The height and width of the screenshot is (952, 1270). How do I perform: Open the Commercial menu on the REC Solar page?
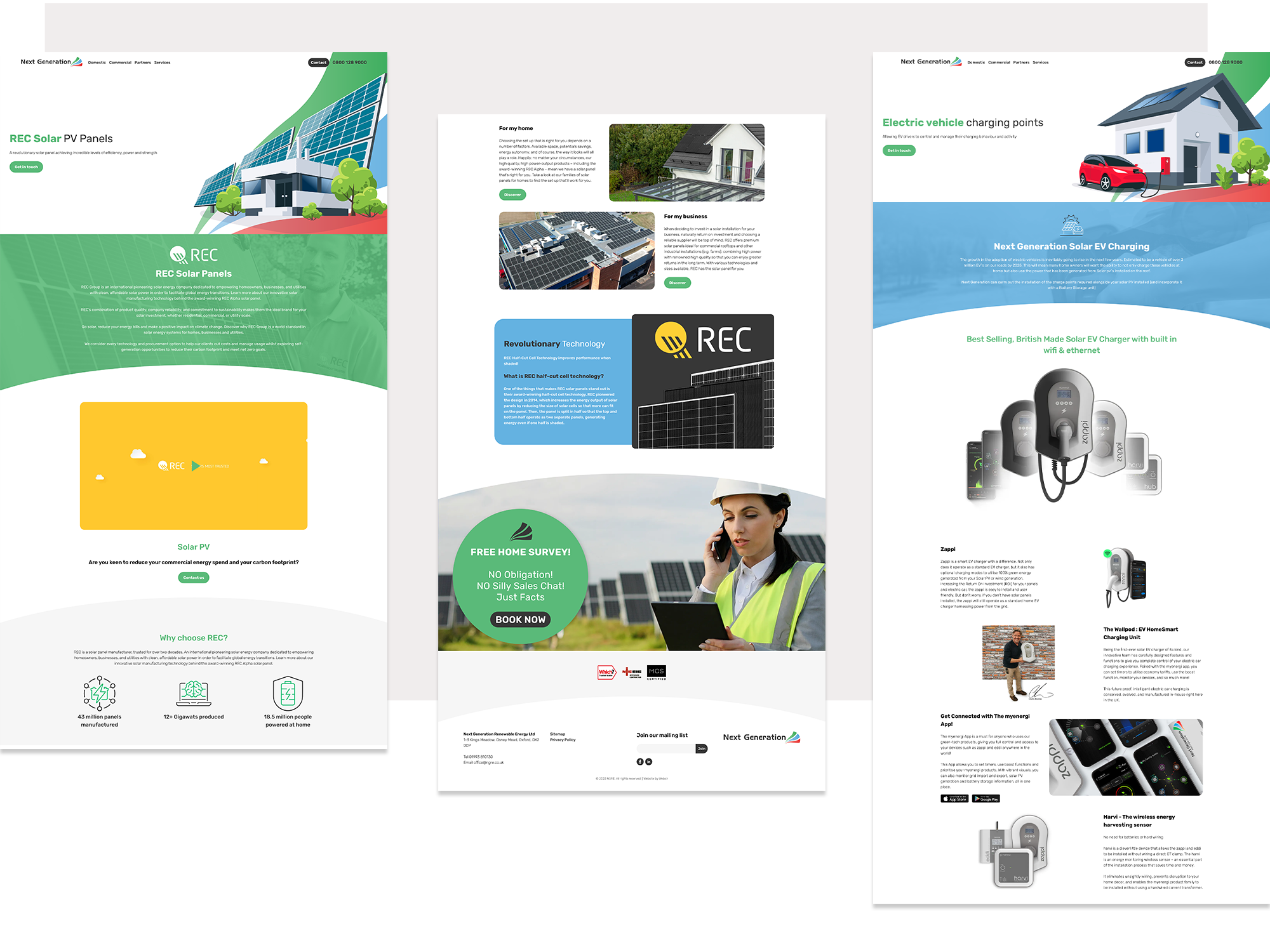[x=120, y=63]
